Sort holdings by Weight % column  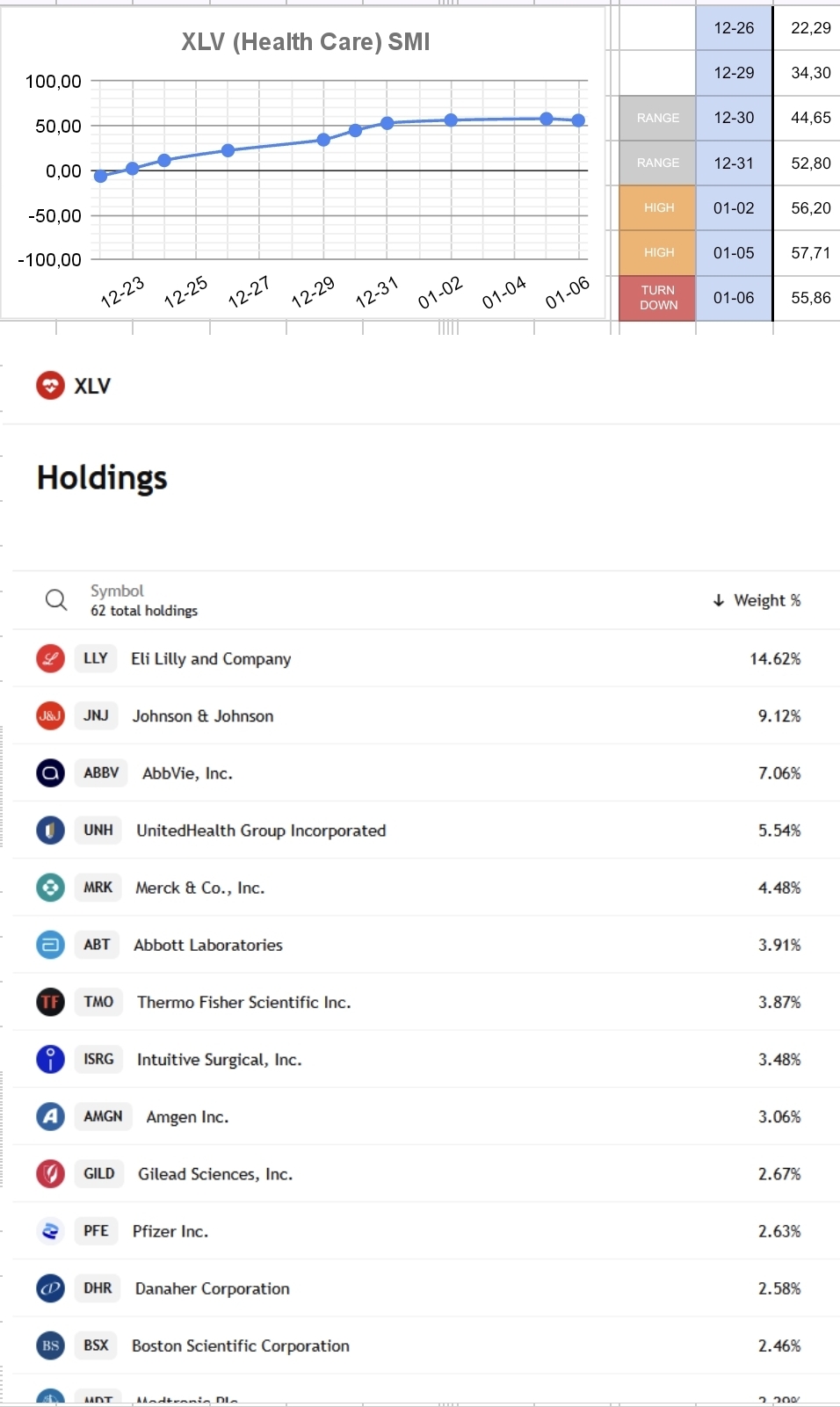(757, 600)
